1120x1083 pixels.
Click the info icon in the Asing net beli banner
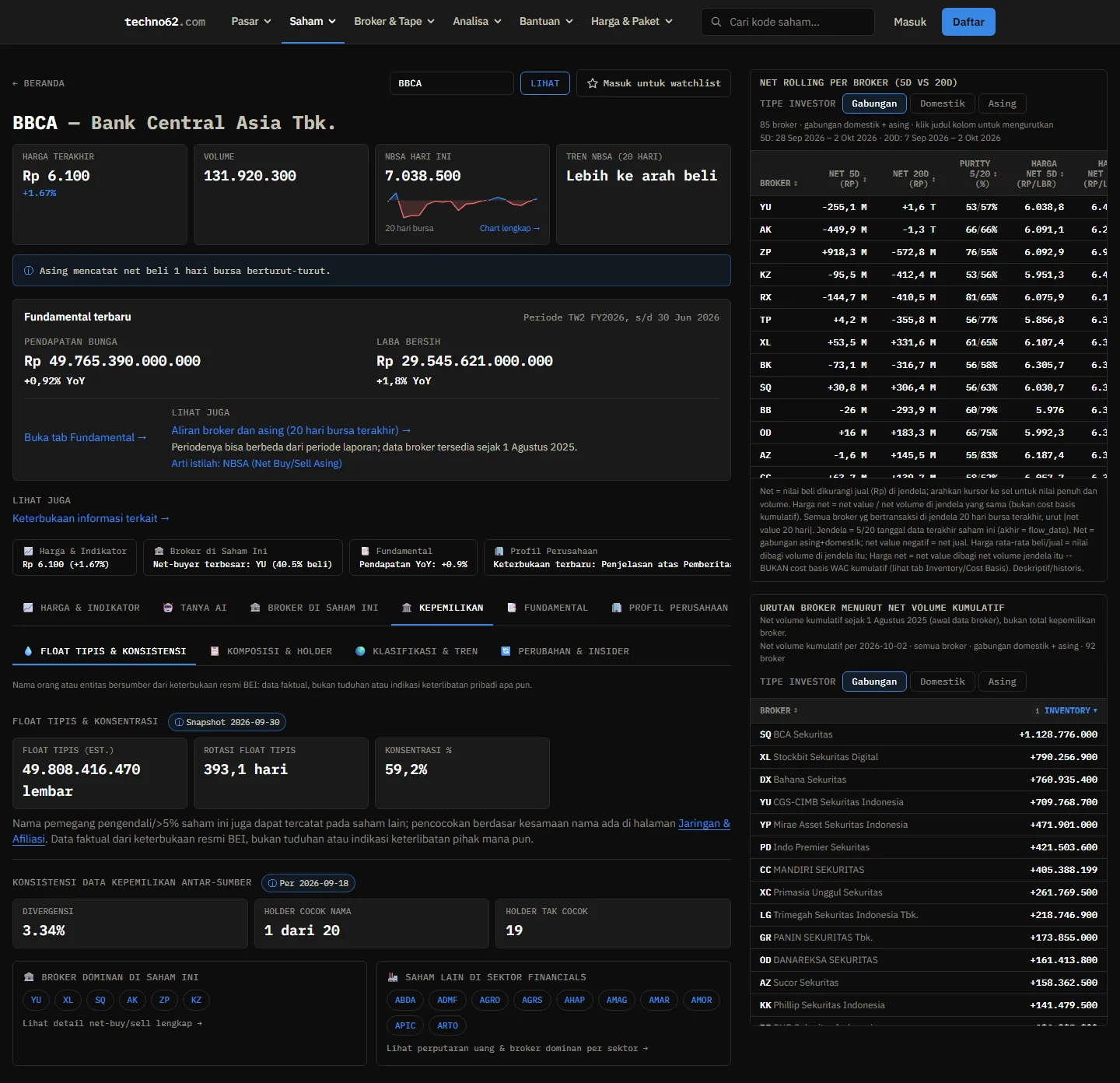(29, 271)
